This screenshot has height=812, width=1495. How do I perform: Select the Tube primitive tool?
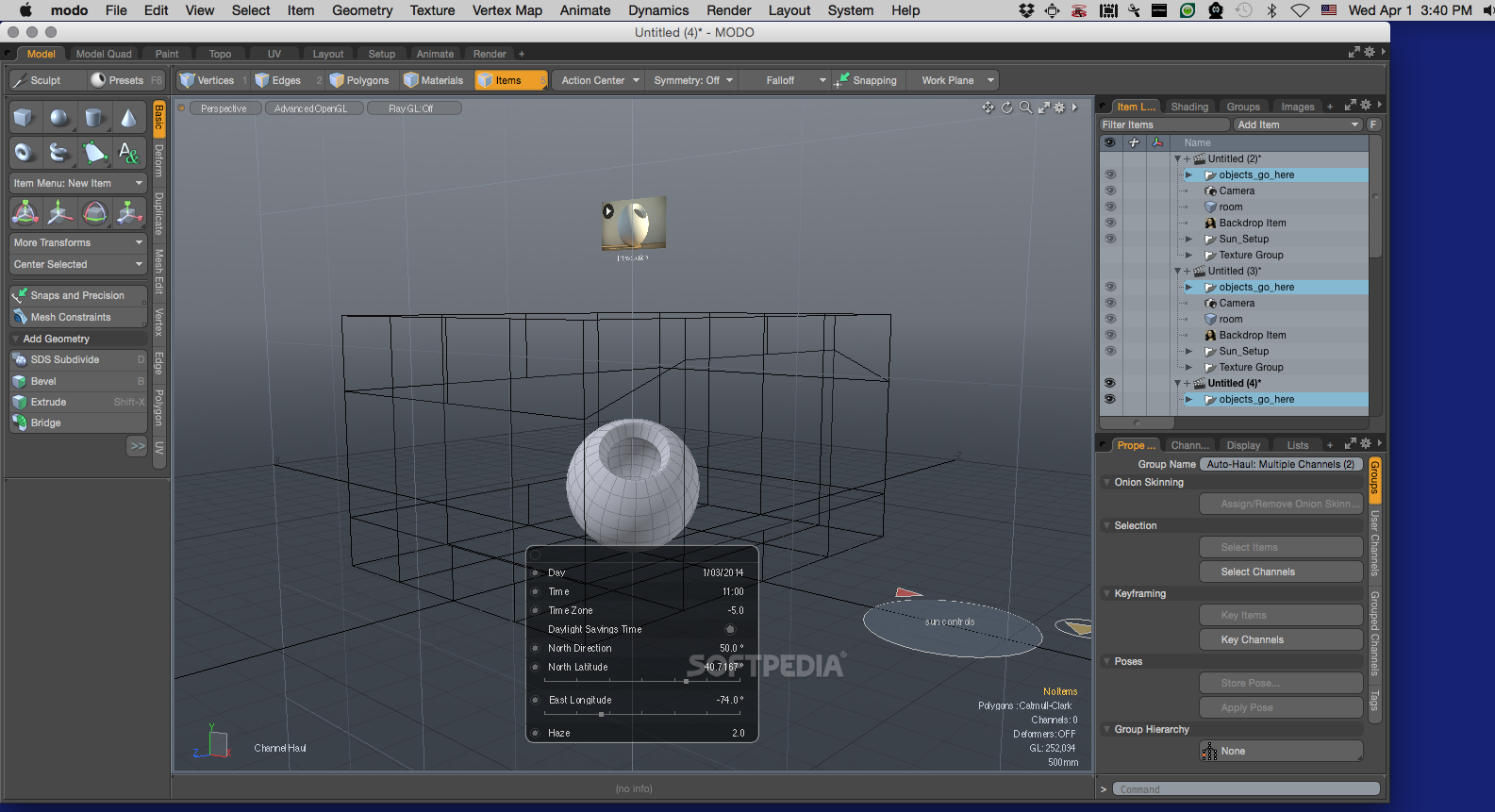tap(59, 152)
